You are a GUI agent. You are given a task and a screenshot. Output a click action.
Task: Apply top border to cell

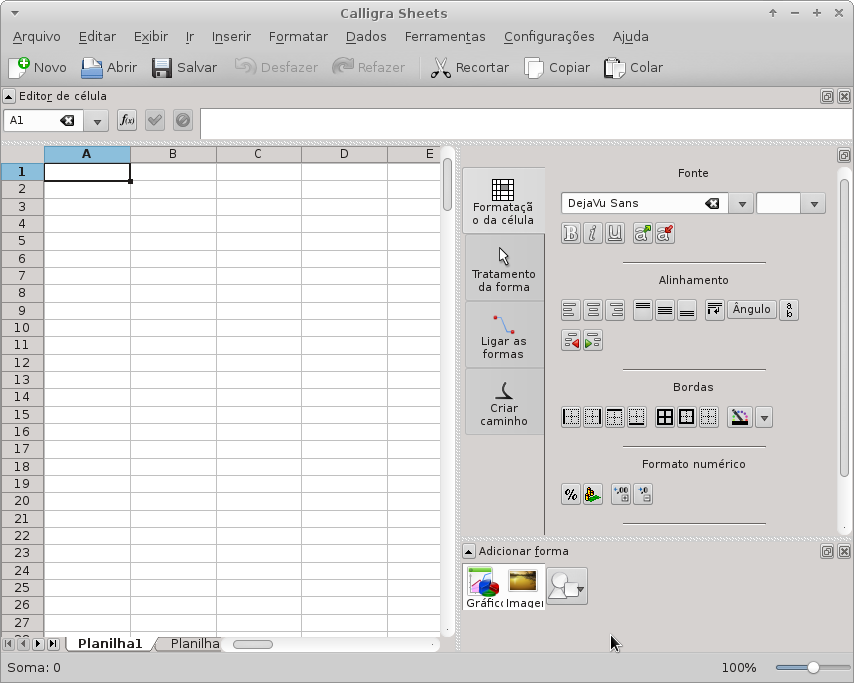[x=614, y=417]
